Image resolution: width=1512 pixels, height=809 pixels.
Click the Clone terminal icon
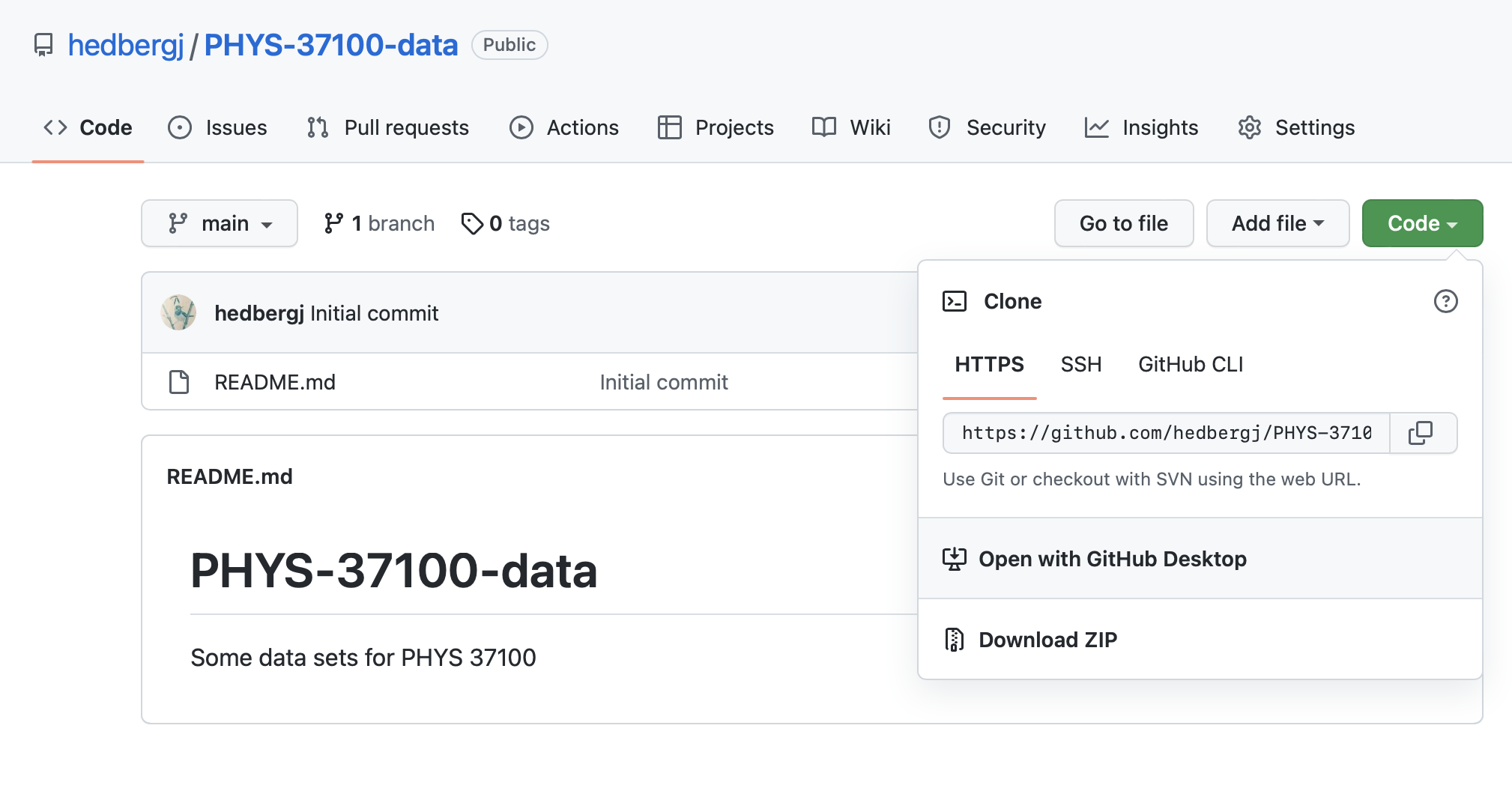[955, 301]
